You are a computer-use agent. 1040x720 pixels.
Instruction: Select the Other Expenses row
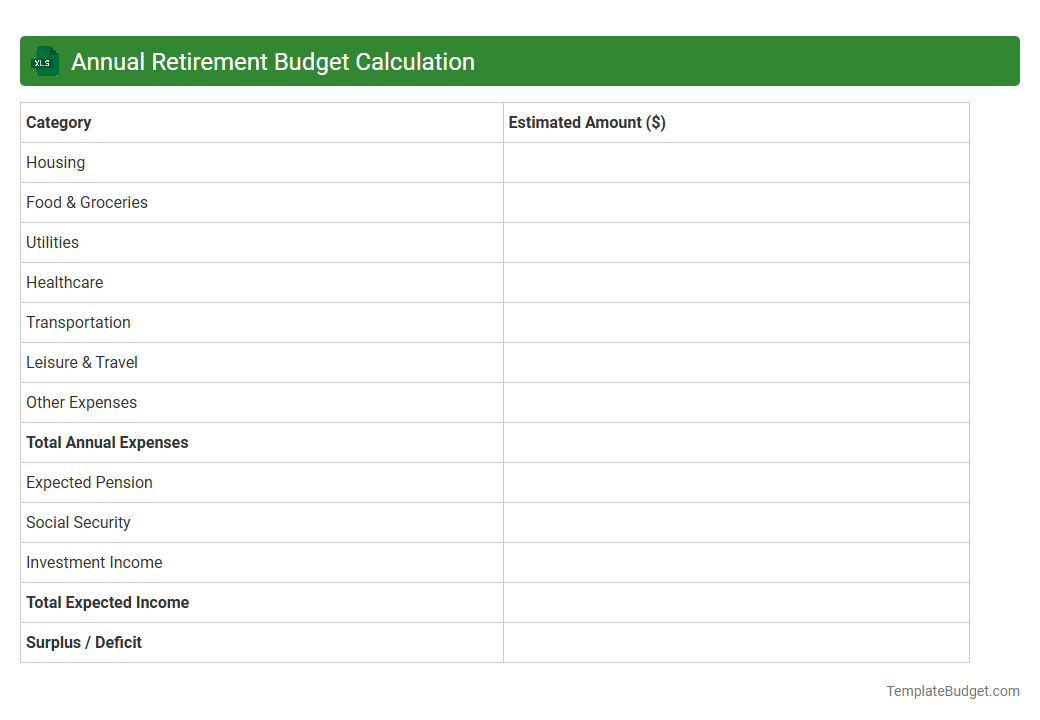coord(81,402)
